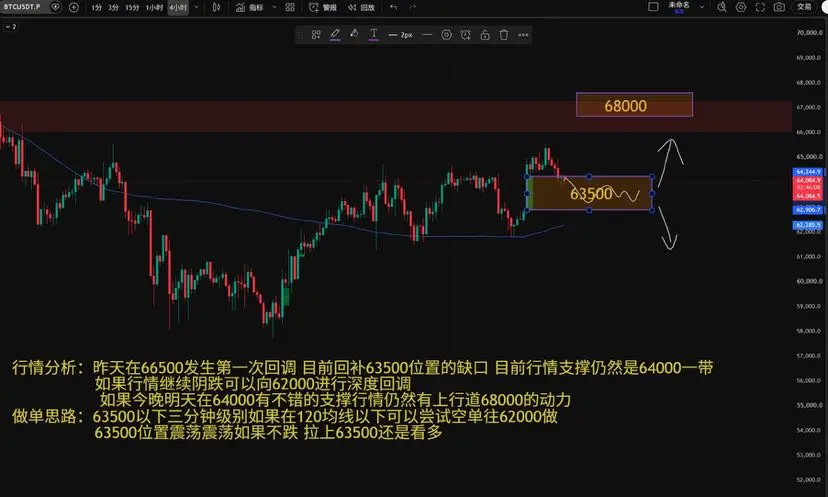Switch to the 3分 timeframe
This screenshot has width=828, height=497.
point(113,7)
